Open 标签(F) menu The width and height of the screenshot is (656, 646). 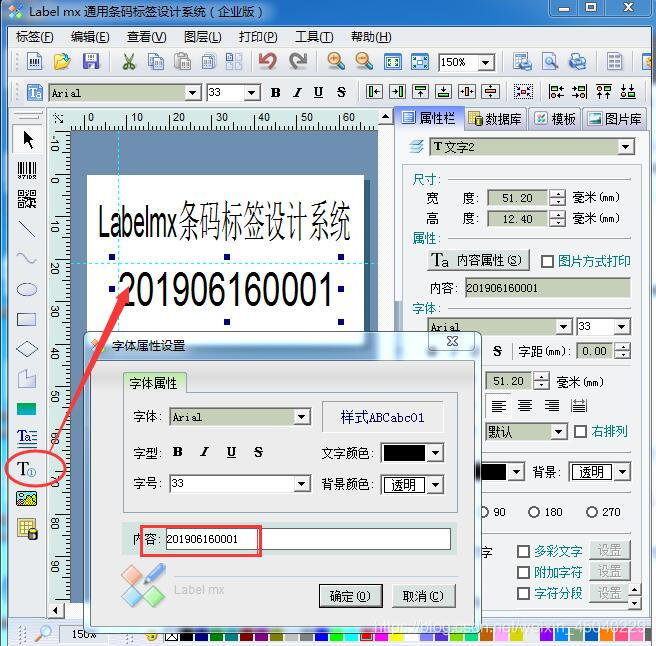35,37
